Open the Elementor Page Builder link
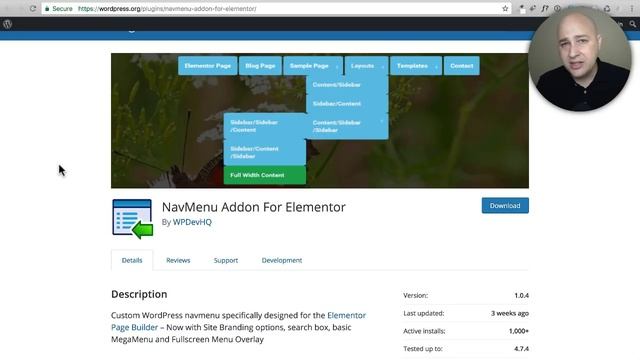The width and height of the screenshot is (640, 360). (x=238, y=321)
